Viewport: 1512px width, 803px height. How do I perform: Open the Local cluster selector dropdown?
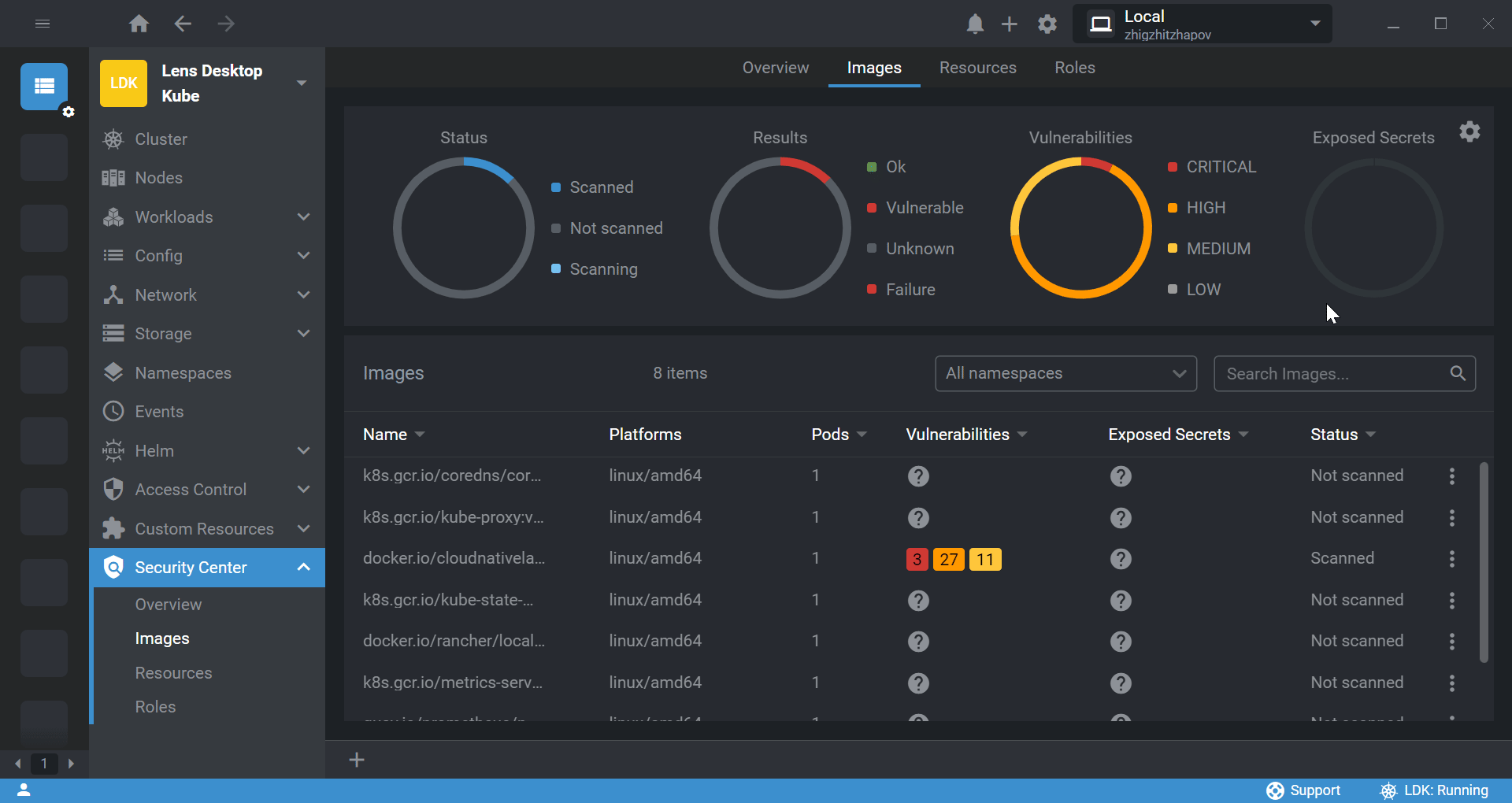pyautogui.click(x=1315, y=24)
